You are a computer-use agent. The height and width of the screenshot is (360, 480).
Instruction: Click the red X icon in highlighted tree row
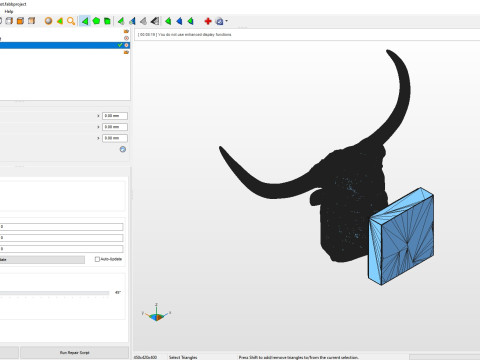tap(126, 45)
